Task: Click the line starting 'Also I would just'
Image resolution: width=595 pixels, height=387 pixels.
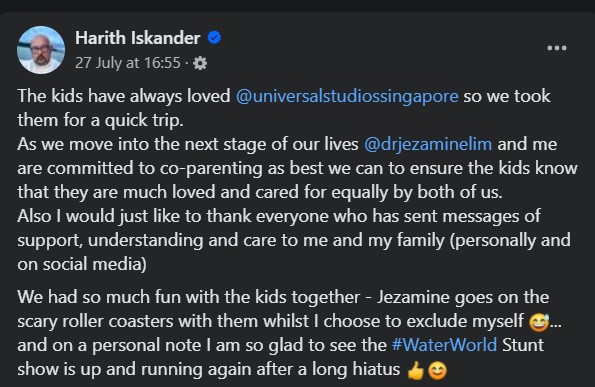Action: point(279,216)
